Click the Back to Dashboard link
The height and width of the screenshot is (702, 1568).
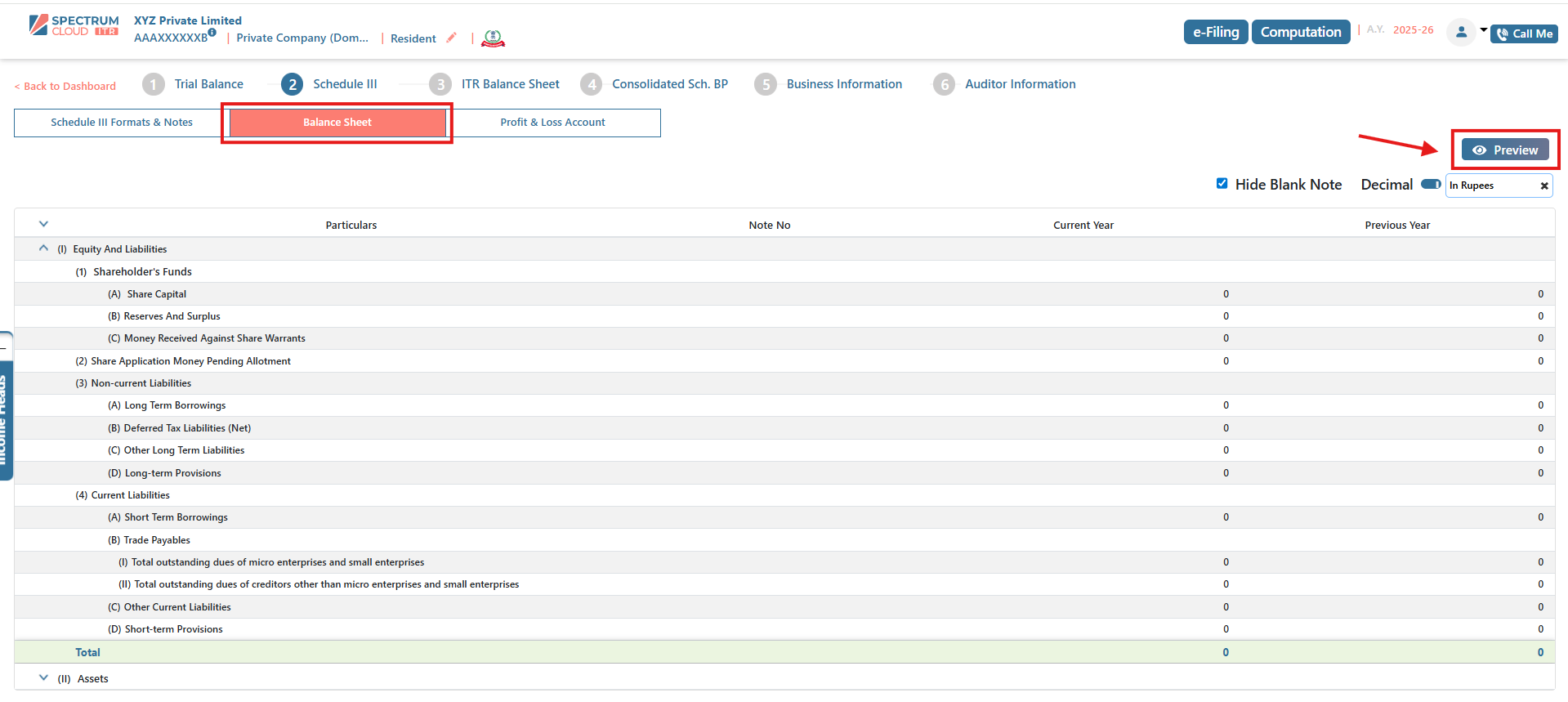[65, 86]
